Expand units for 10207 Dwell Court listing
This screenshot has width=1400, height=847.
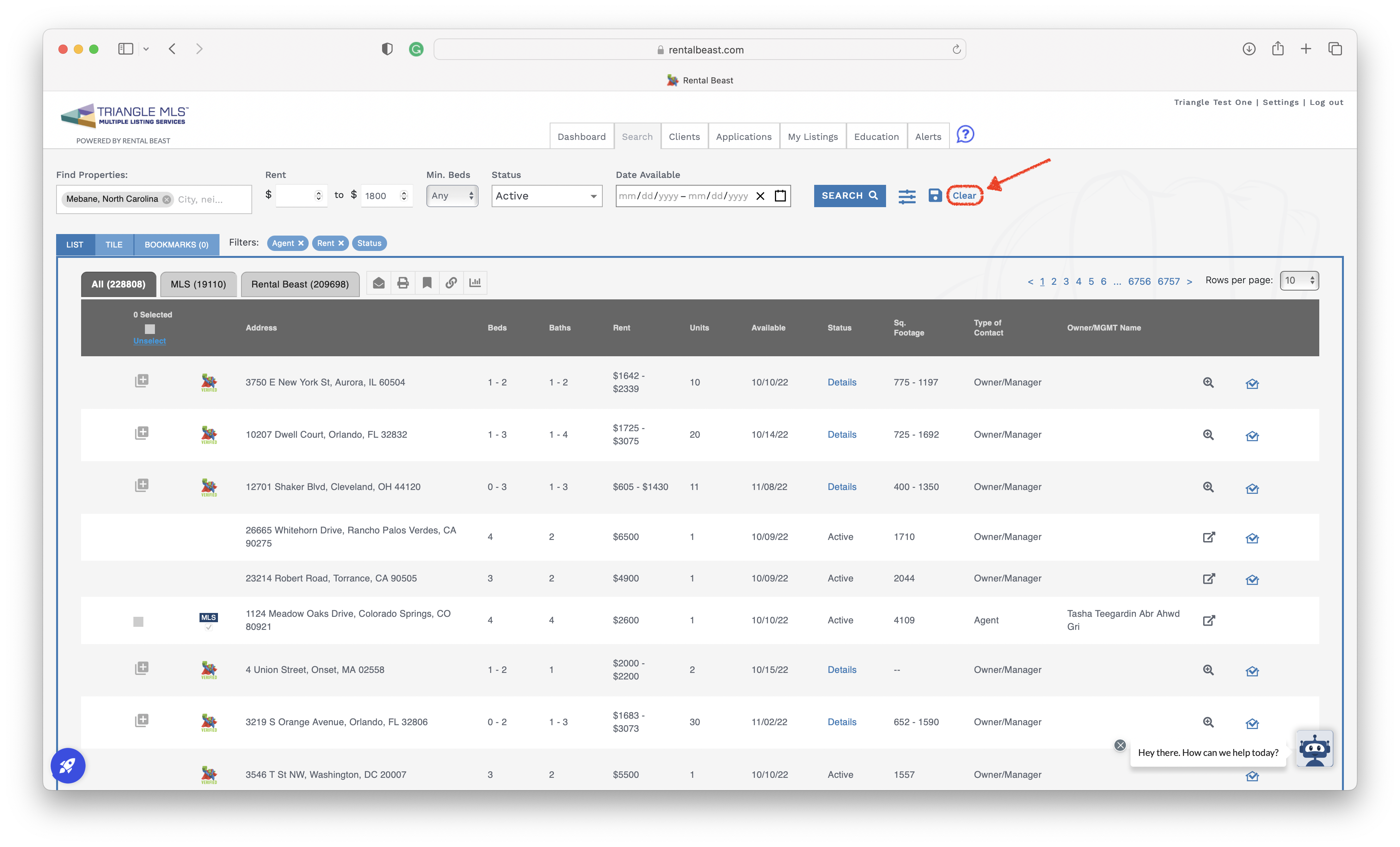[141, 433]
